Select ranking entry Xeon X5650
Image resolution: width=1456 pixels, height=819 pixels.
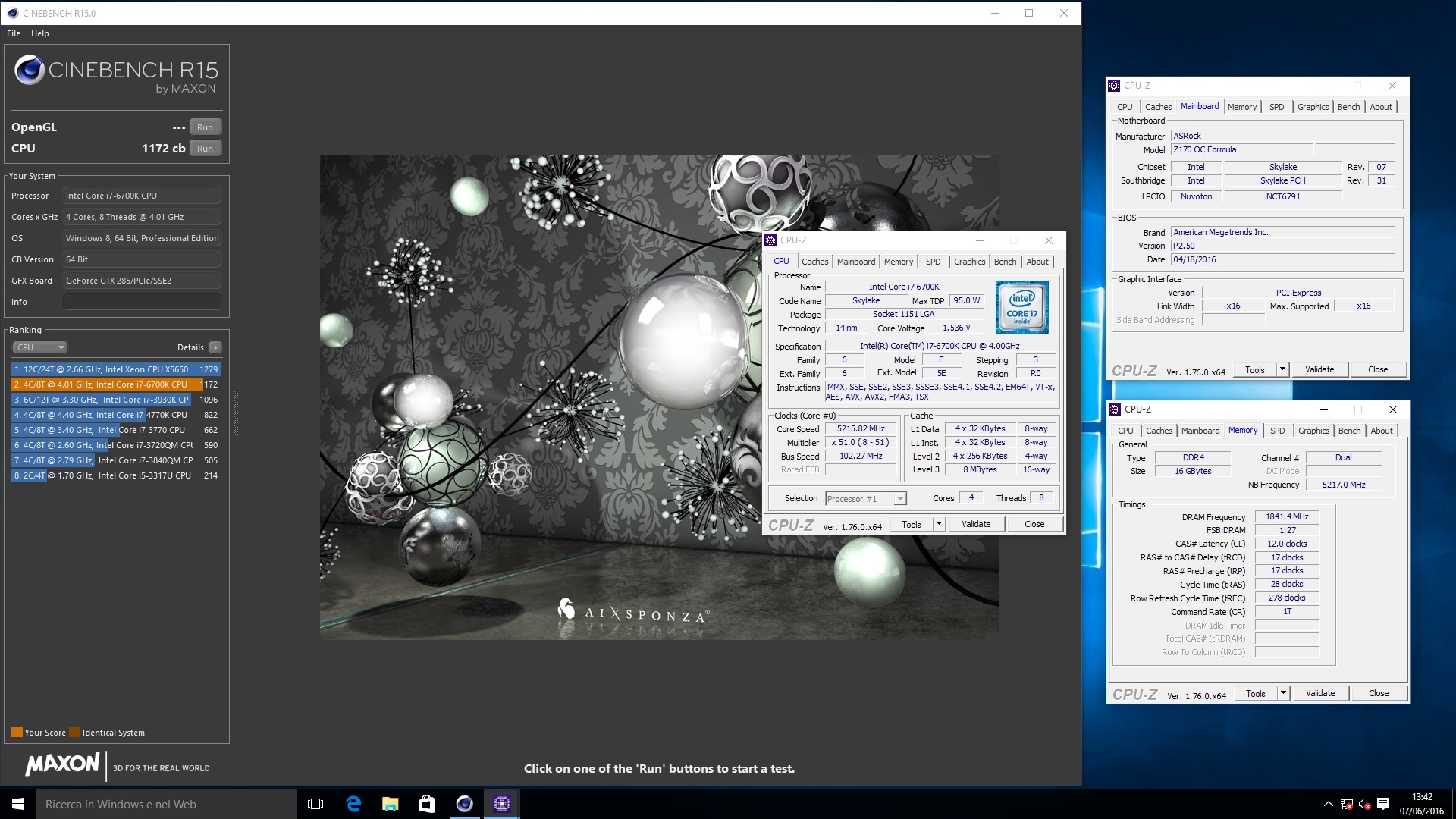point(115,369)
